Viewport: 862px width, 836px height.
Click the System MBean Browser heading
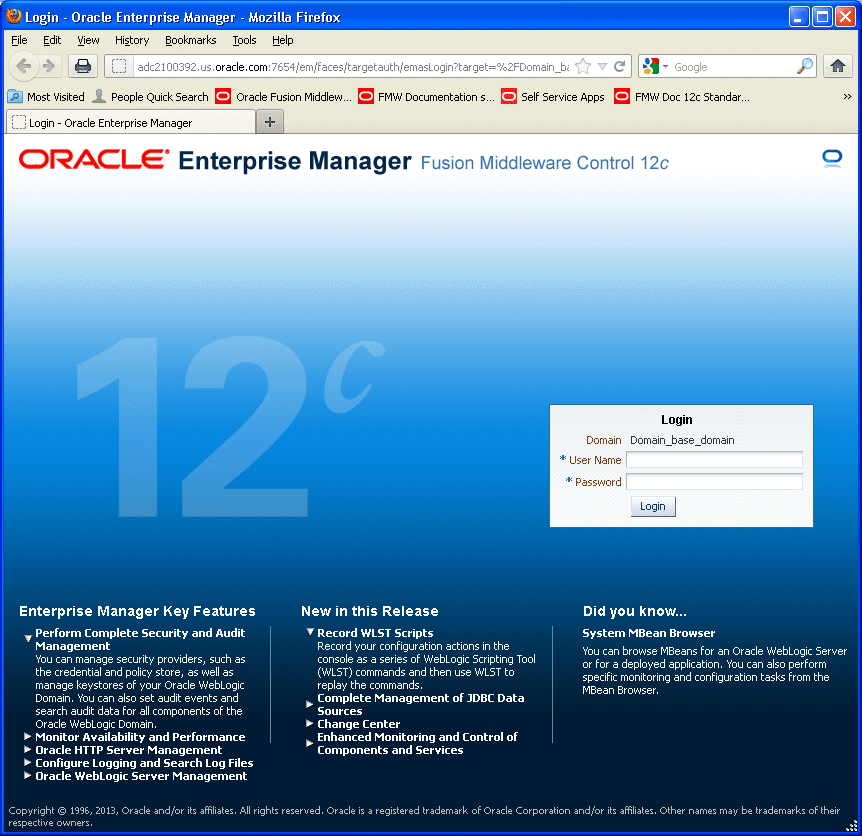click(x=649, y=633)
